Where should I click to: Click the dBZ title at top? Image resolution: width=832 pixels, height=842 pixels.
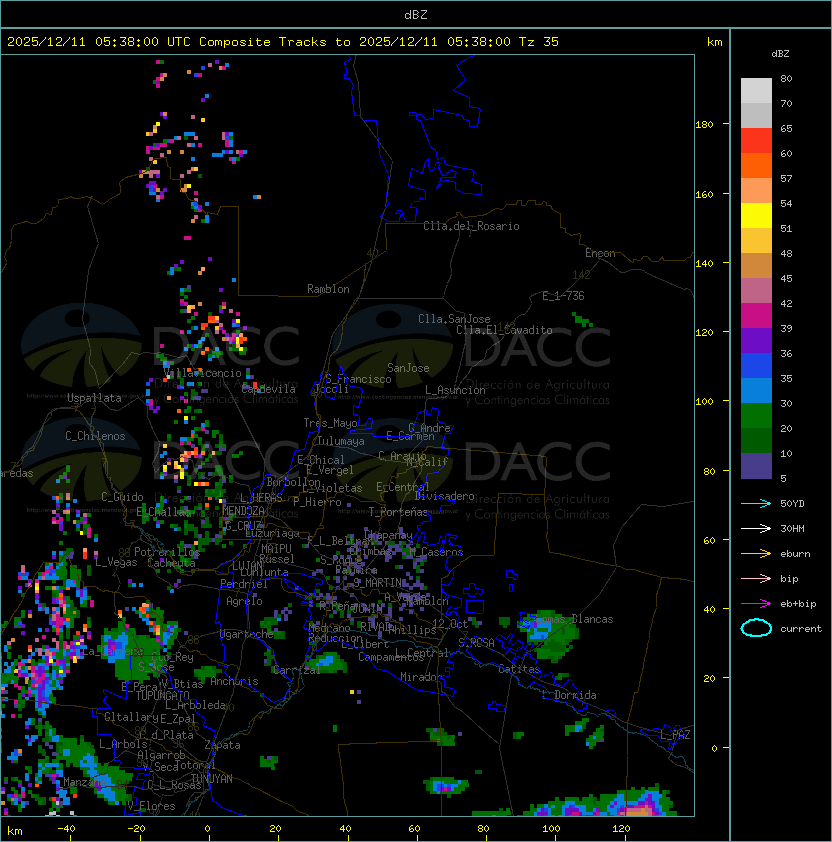click(x=416, y=14)
